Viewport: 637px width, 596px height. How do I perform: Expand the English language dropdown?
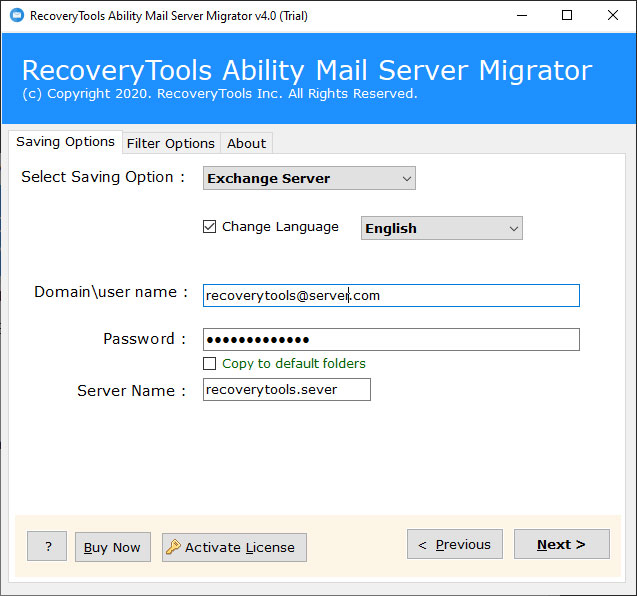[x=442, y=228]
